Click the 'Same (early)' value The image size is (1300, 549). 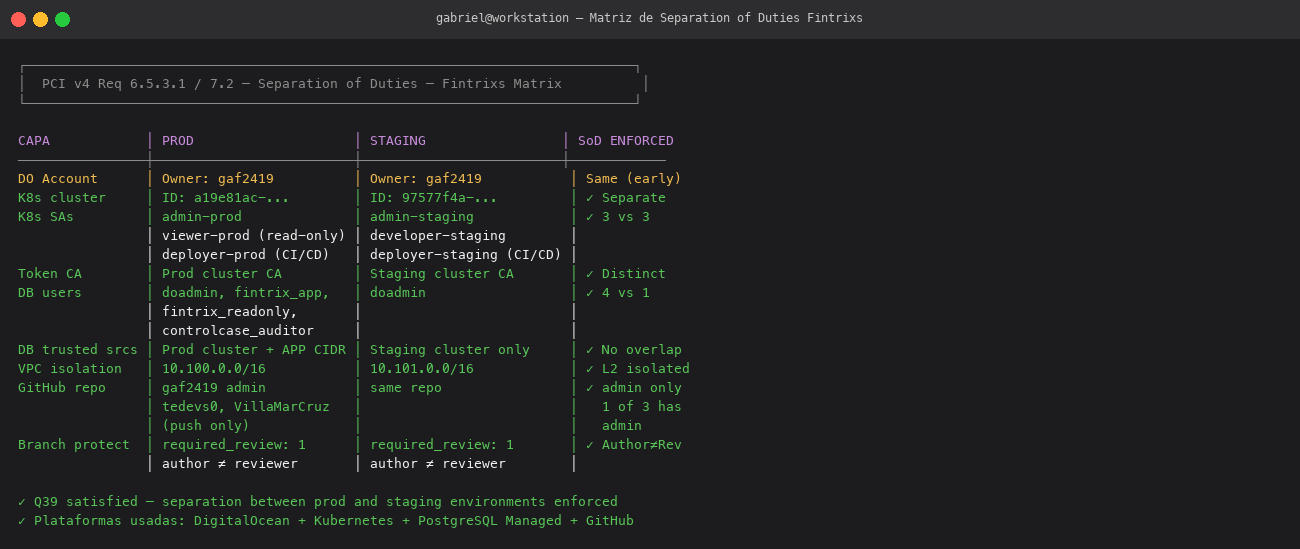pos(634,179)
